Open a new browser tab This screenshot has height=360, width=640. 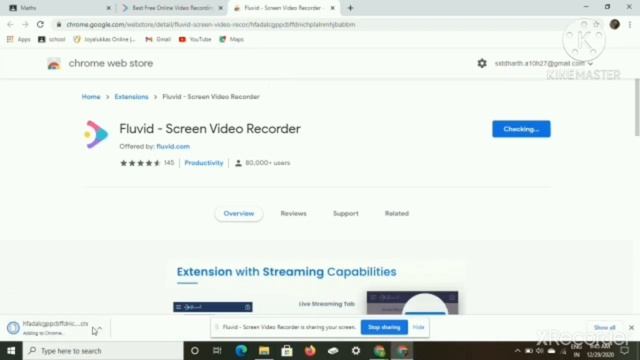click(x=350, y=8)
